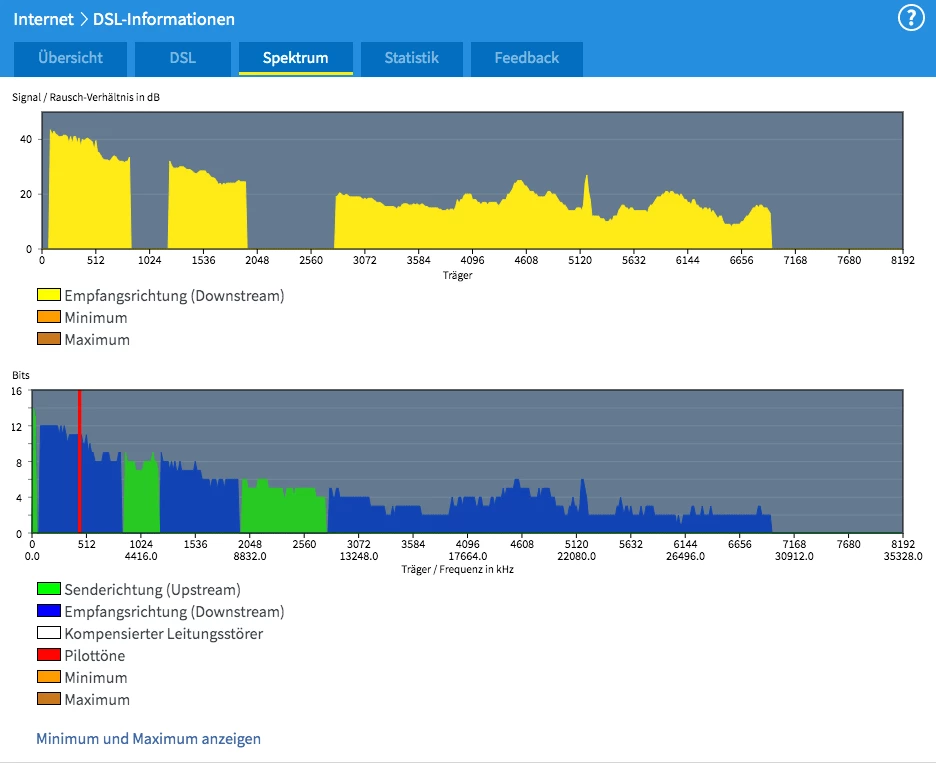Click 'Minimum und Maximum anzeigen' link
This screenshot has height=769, width=936.
click(x=148, y=739)
